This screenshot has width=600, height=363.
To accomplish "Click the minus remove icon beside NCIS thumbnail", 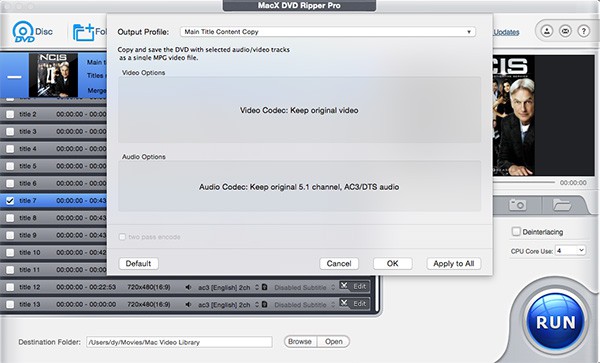I will (x=14, y=77).
